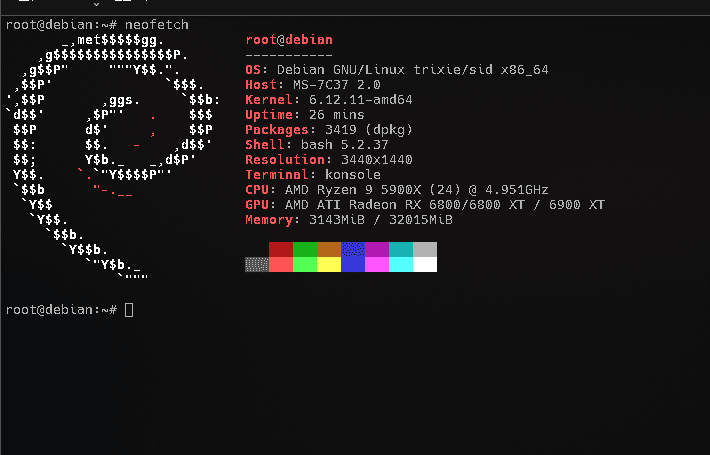Click the yellow color block
Viewport: 710px width, 455px height.
coord(329,264)
